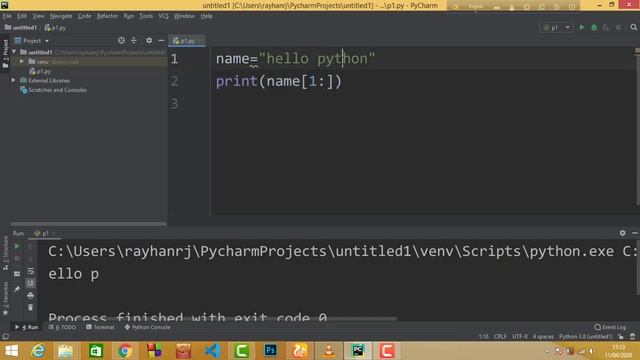Select Scratches and Consoles in the project tree
Viewport: 640px width, 360px height.
coord(53,90)
